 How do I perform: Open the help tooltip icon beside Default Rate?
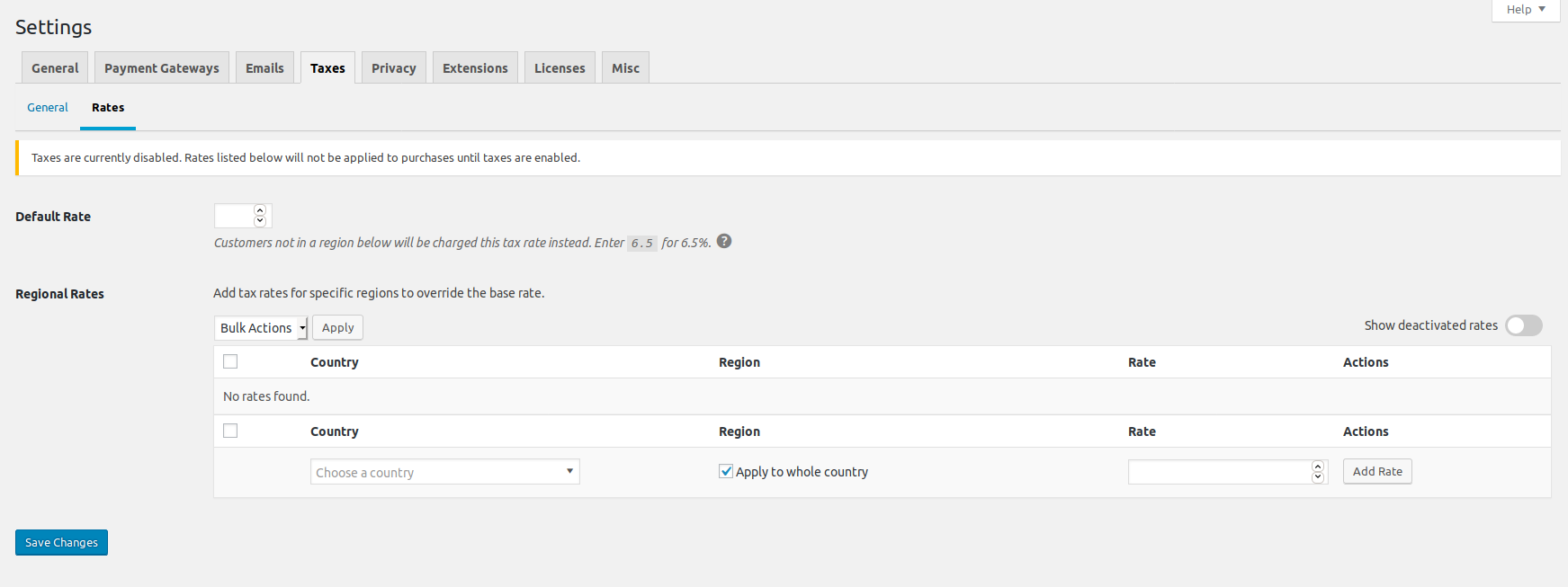724,241
